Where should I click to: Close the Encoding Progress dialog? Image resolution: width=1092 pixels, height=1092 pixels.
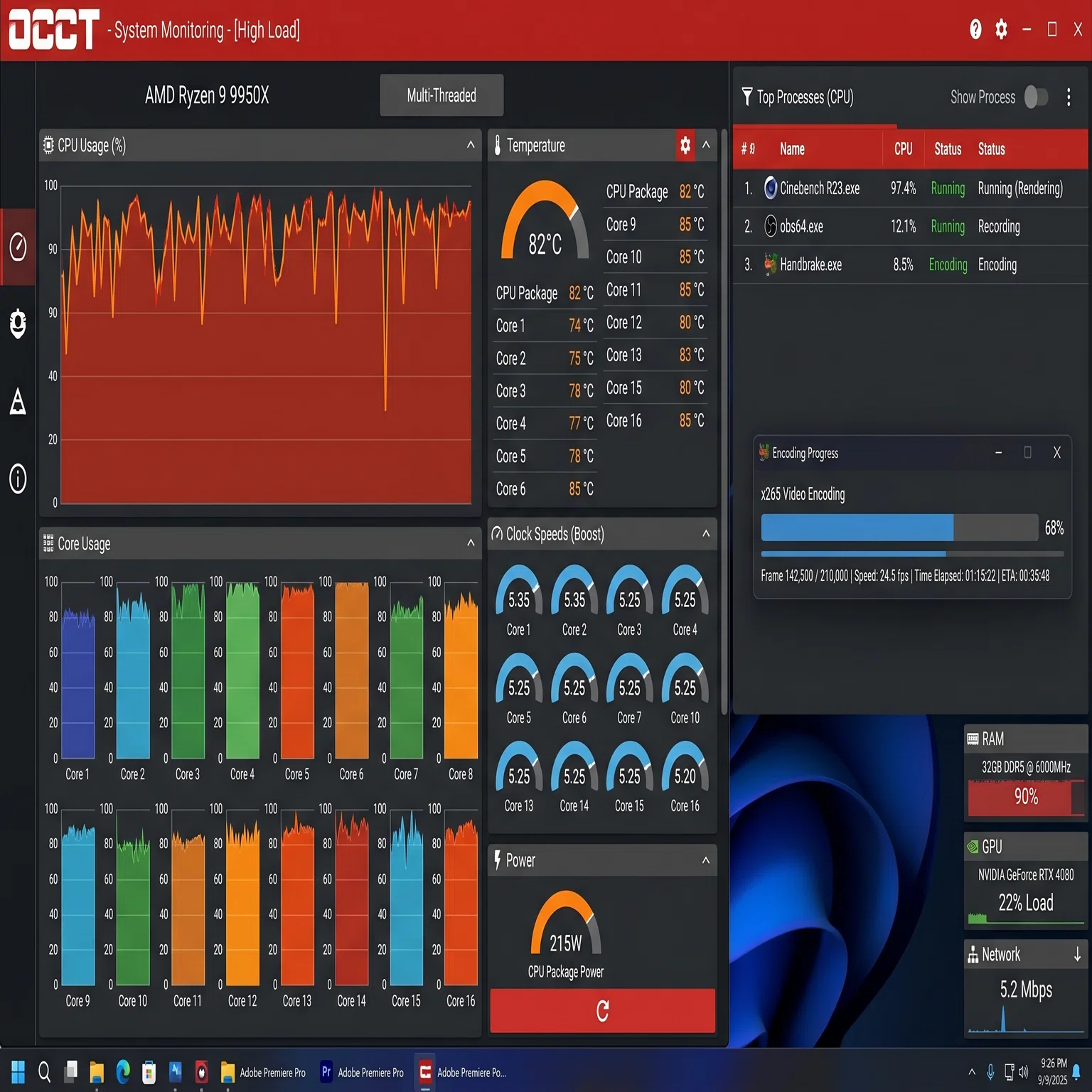1057,453
